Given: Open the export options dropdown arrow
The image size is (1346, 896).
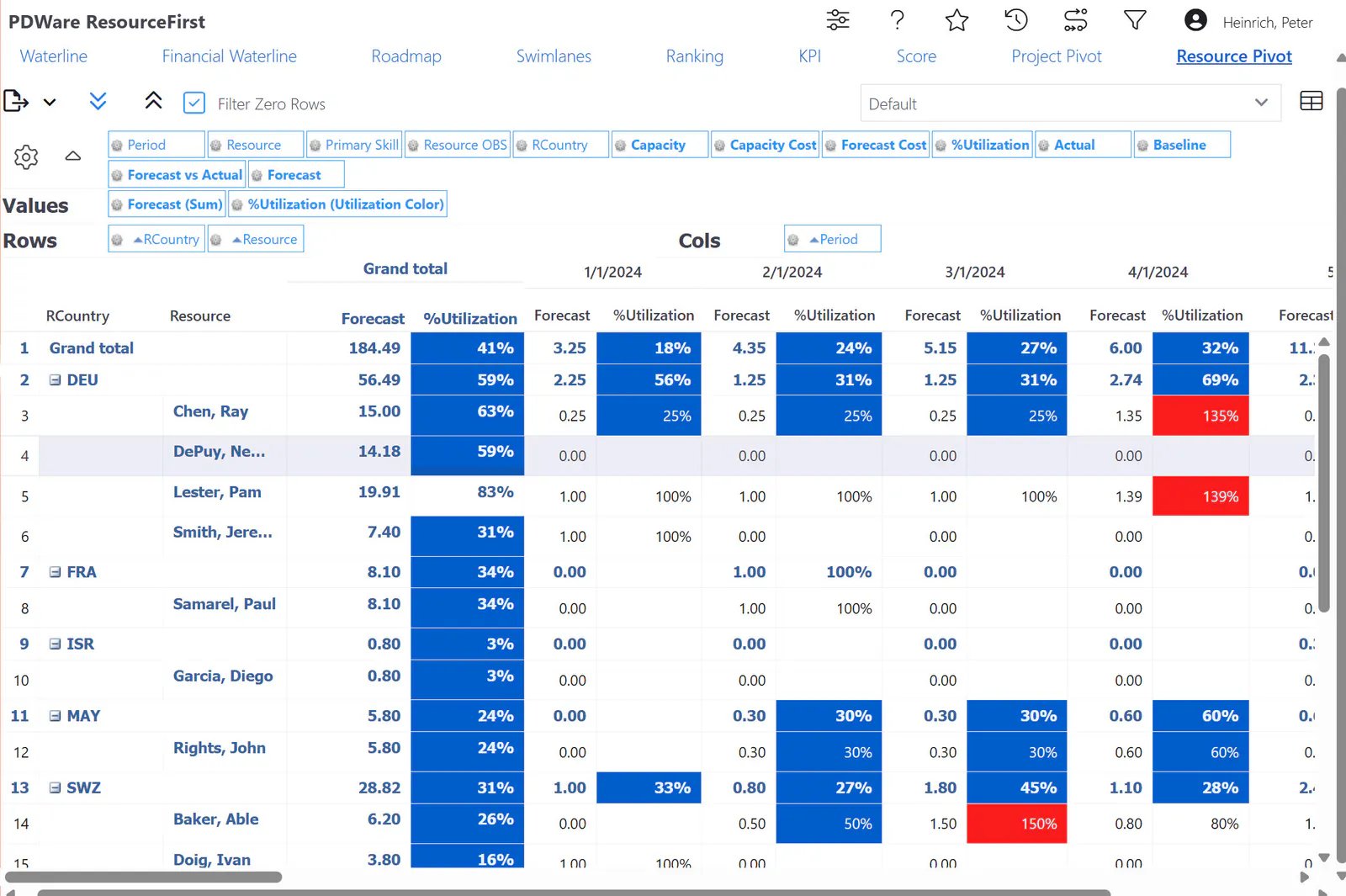Looking at the screenshot, I should click(x=50, y=103).
